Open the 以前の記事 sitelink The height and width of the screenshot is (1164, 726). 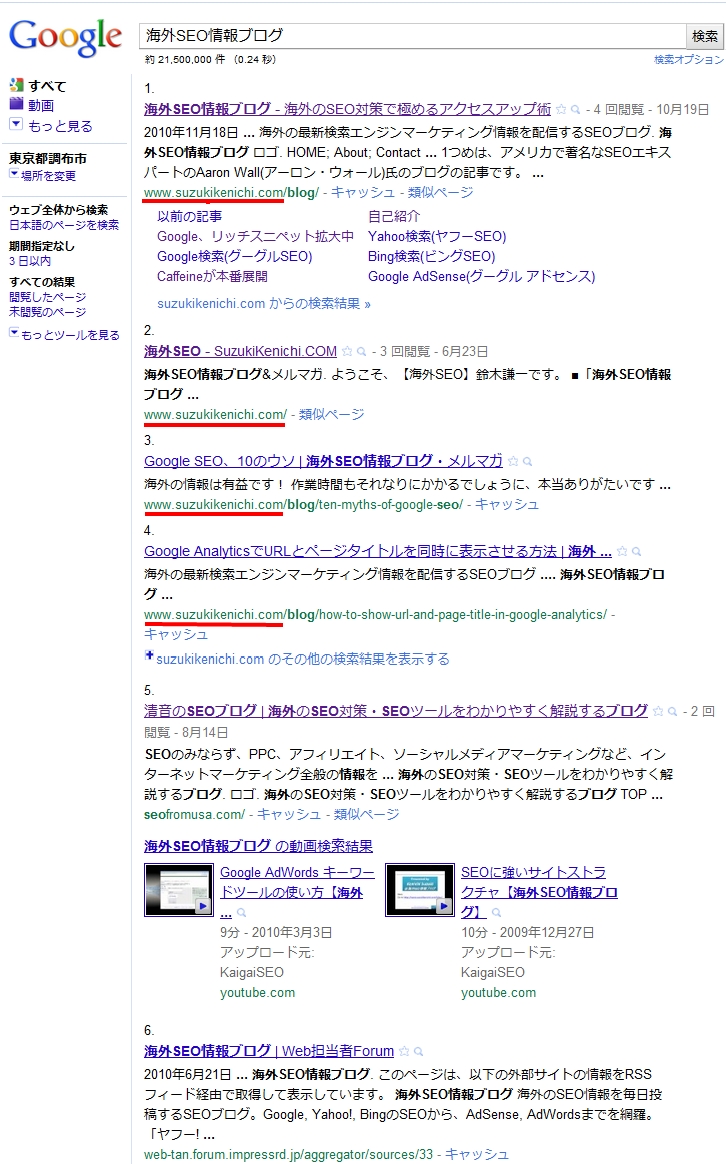point(189,216)
